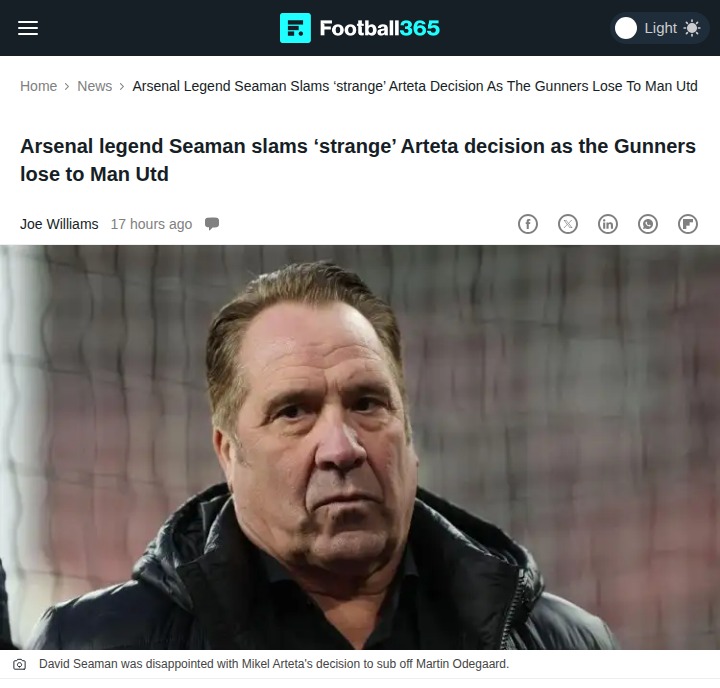720x688 pixels.
Task: Open the hamburger navigation menu
Action: [28, 28]
